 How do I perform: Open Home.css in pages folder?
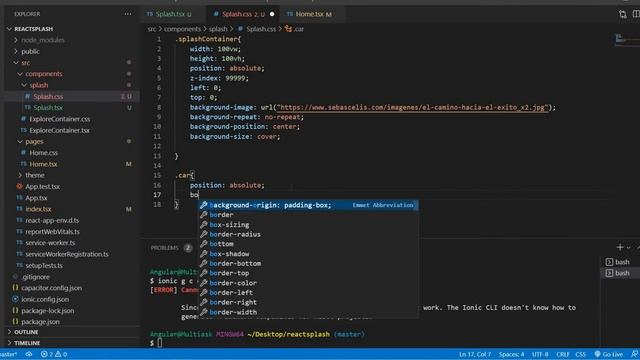43,153
